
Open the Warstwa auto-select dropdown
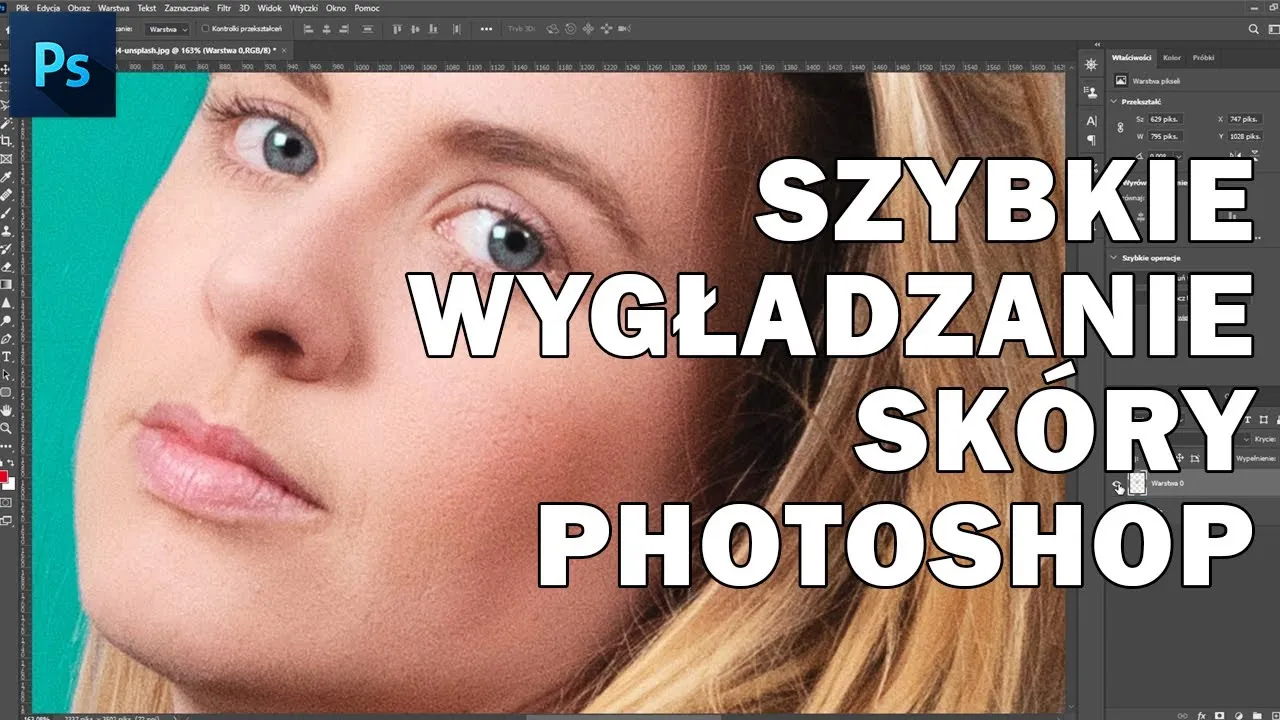point(166,29)
